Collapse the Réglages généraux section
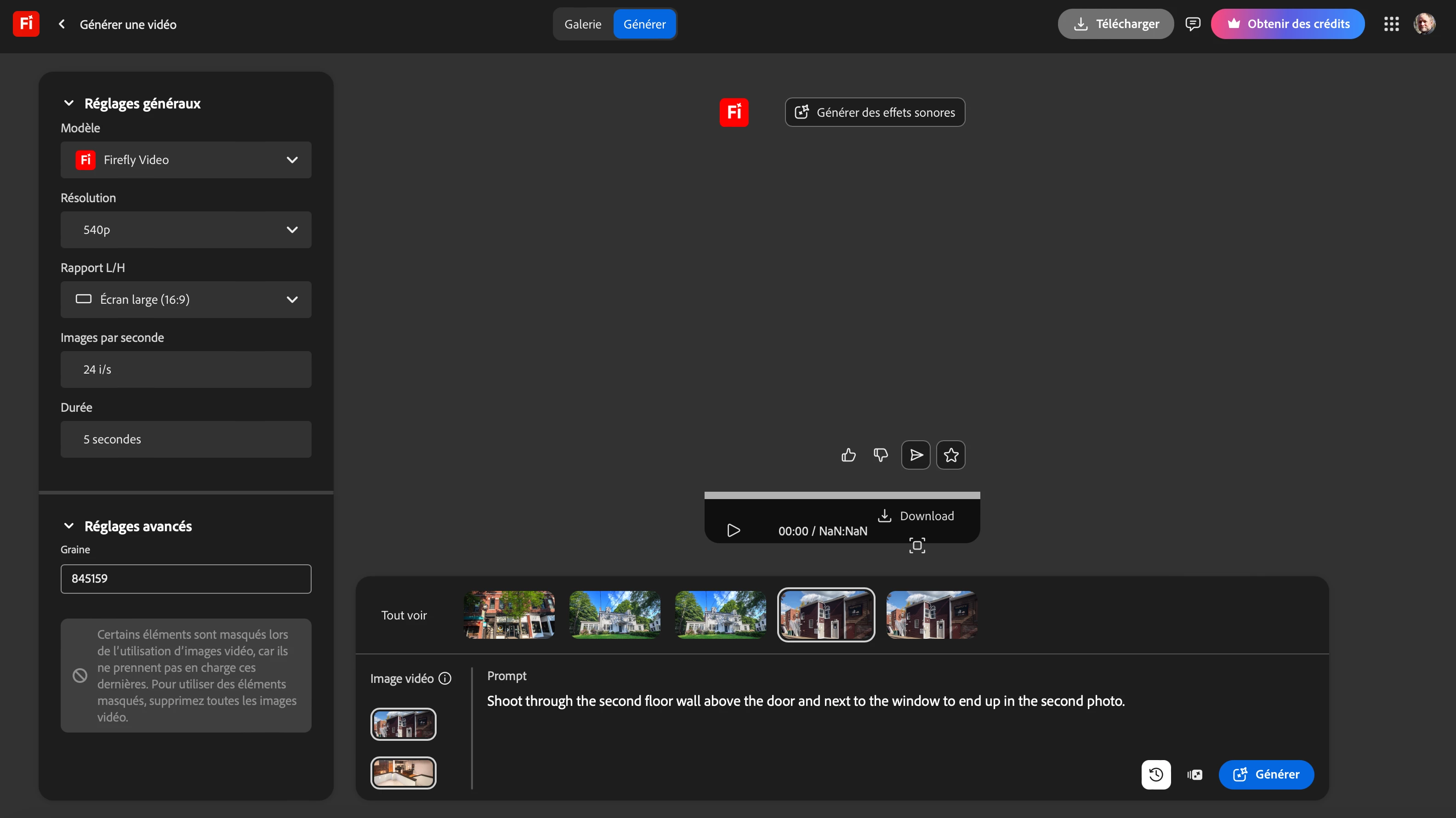The width and height of the screenshot is (1456, 818). click(x=69, y=103)
